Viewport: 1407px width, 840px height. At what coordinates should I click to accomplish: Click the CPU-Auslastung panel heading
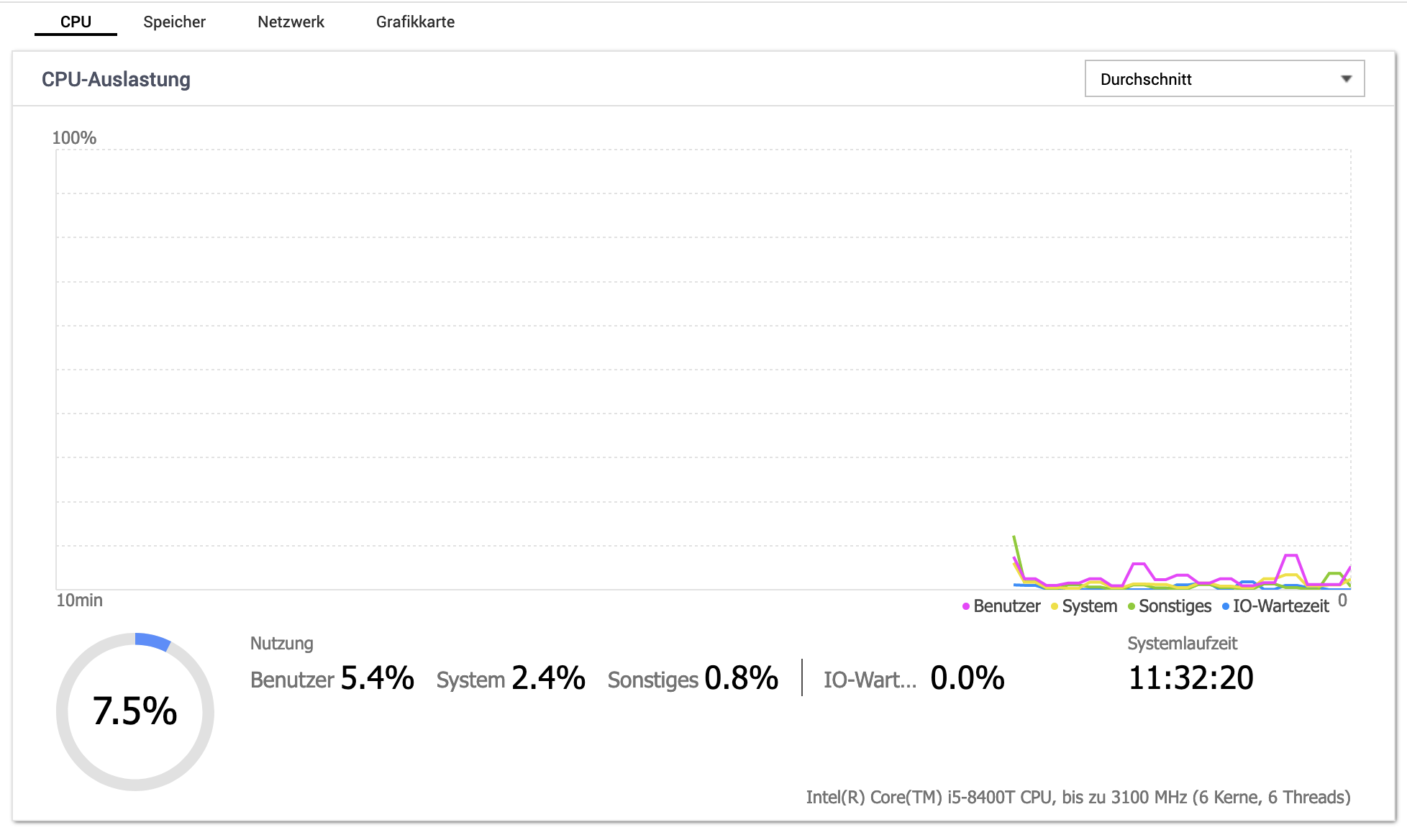click(116, 79)
